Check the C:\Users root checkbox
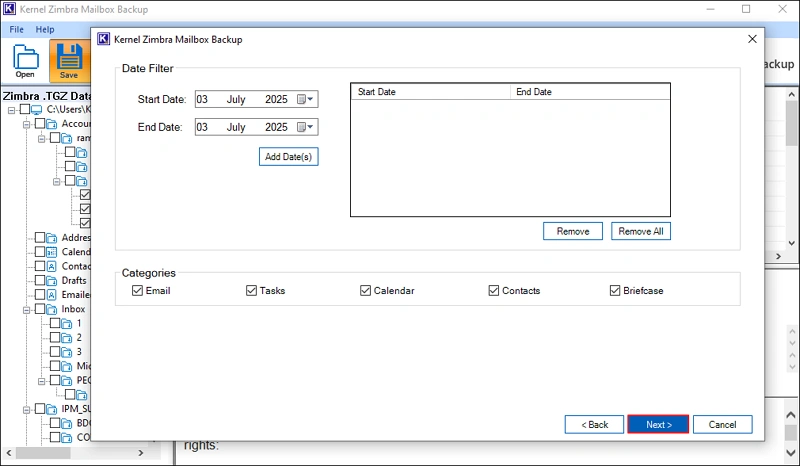Screen dimensions: 800x466 point(24,109)
